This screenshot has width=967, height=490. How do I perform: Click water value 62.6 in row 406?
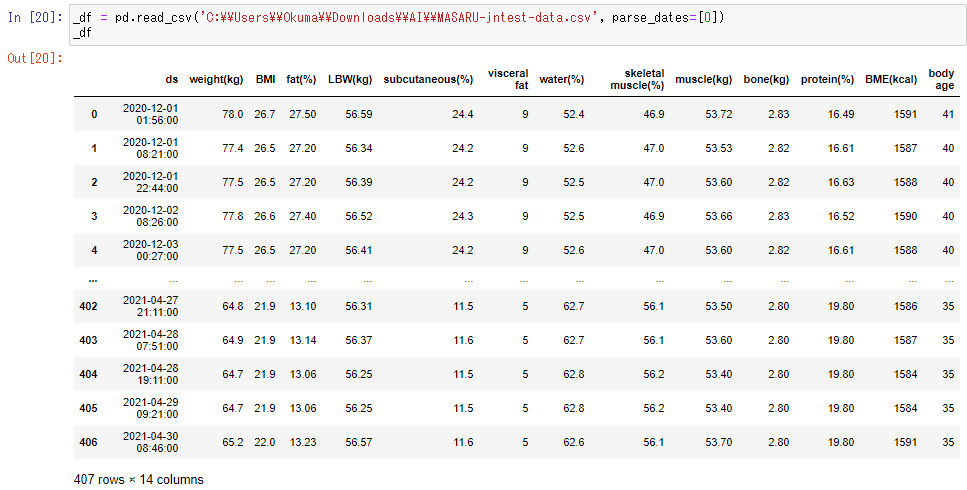pos(574,443)
